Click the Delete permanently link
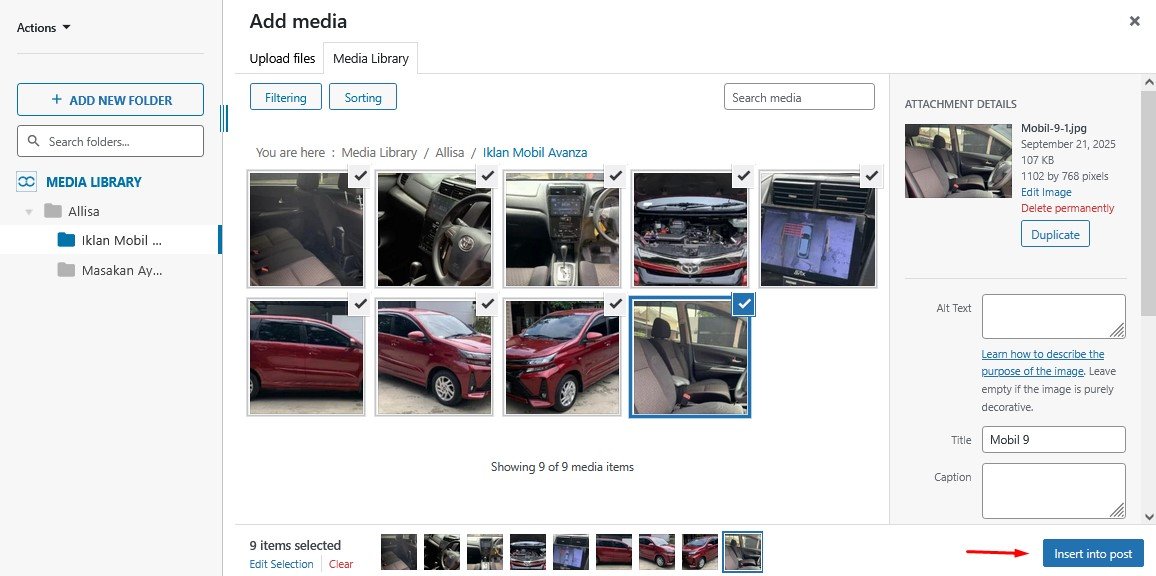 (1067, 208)
